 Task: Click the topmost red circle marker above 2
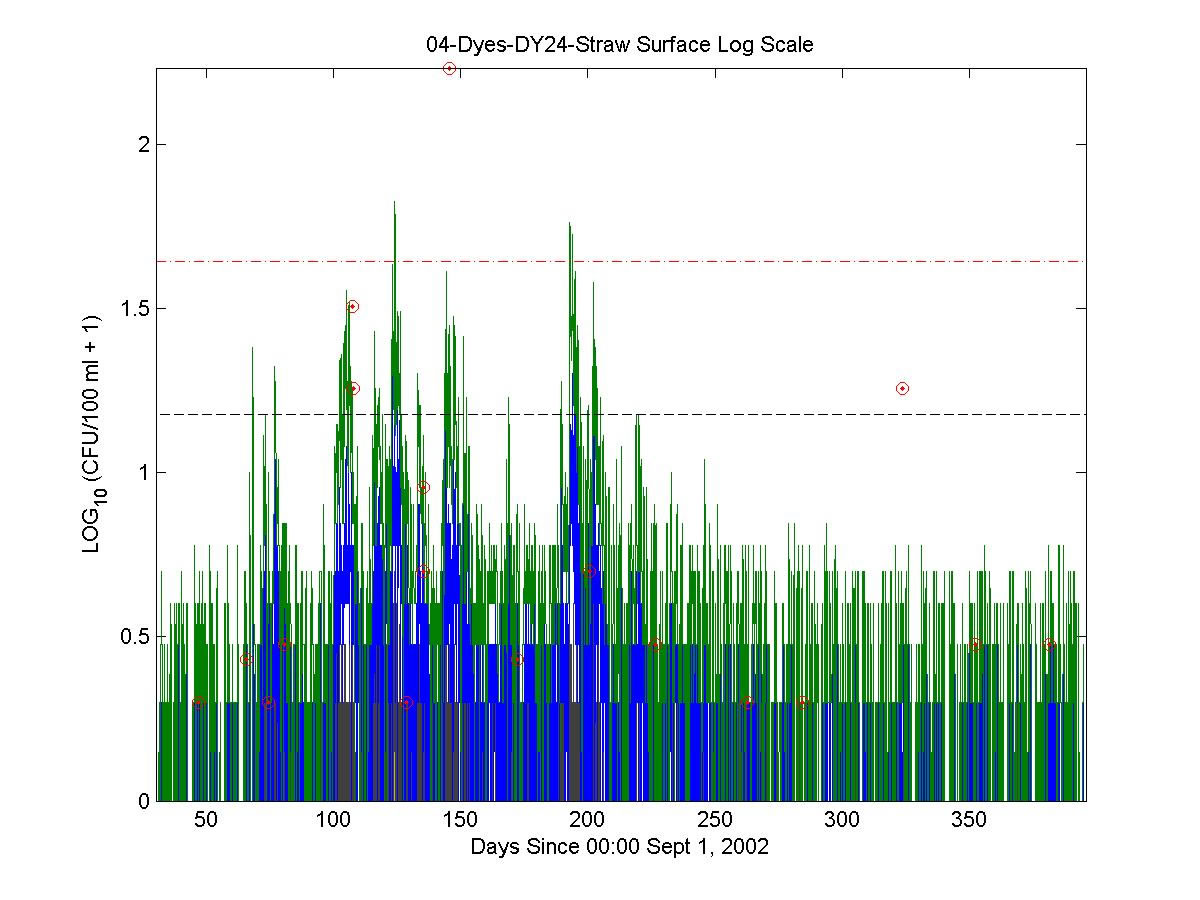(449, 68)
